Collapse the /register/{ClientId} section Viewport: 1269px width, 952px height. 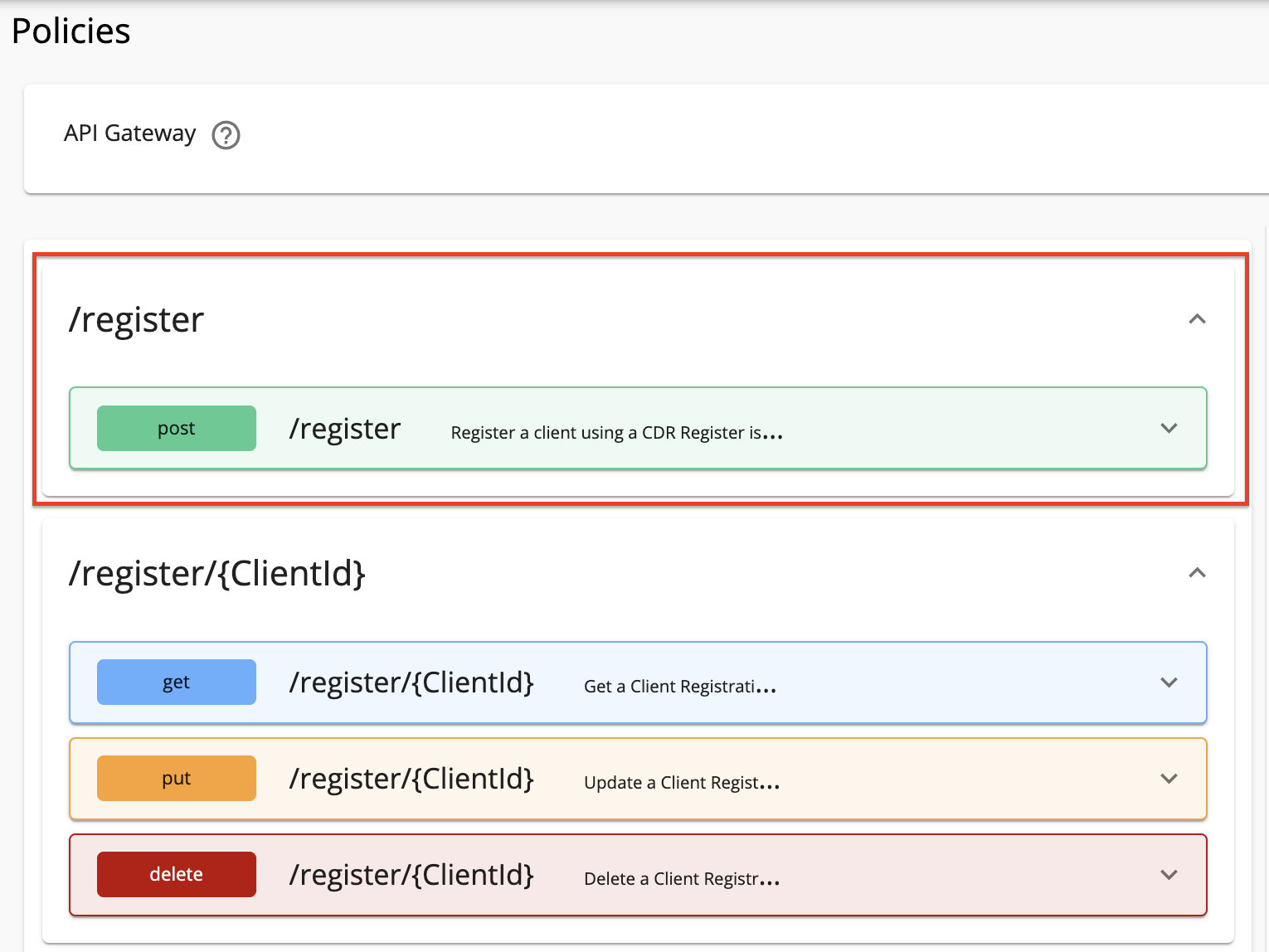(1197, 572)
